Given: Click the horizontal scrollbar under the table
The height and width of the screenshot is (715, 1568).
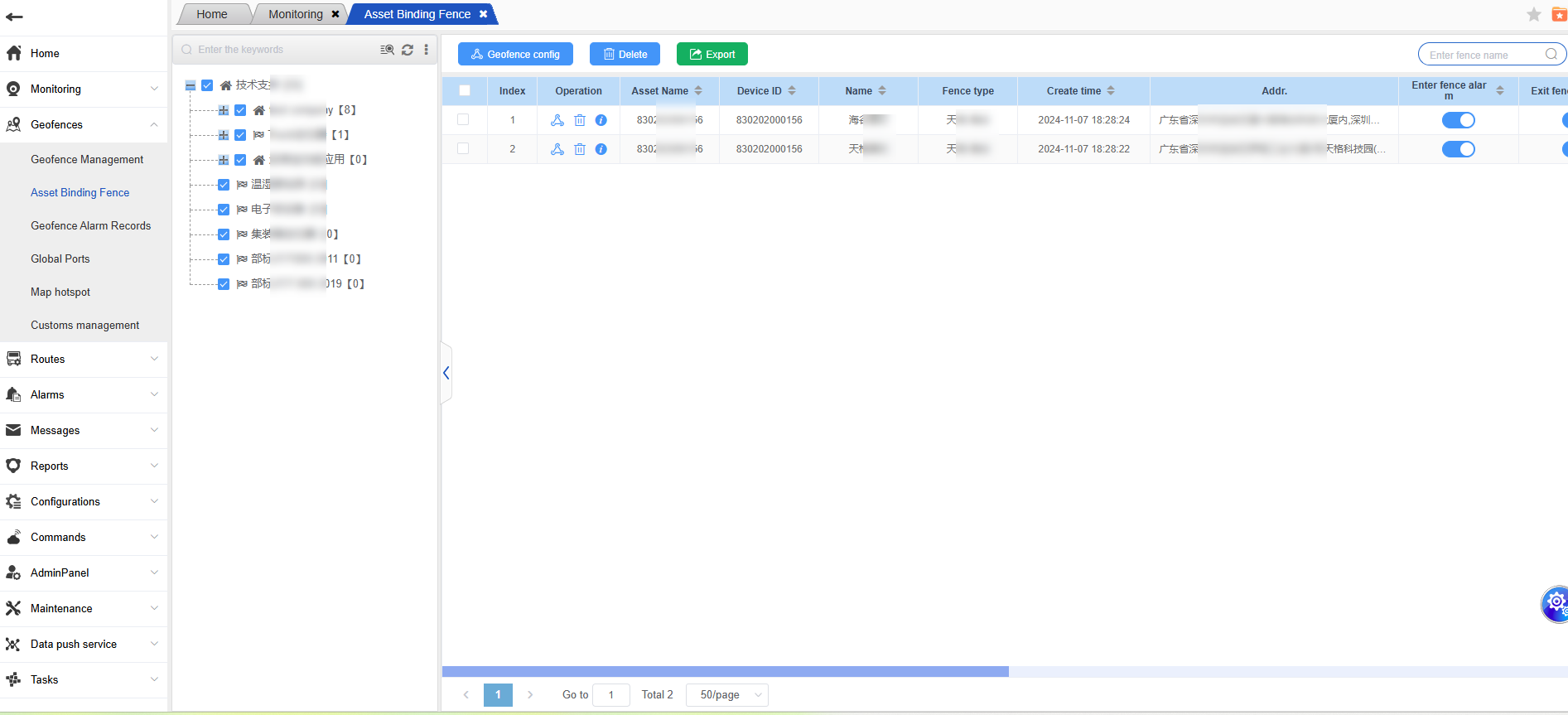Looking at the screenshot, I should (x=726, y=671).
